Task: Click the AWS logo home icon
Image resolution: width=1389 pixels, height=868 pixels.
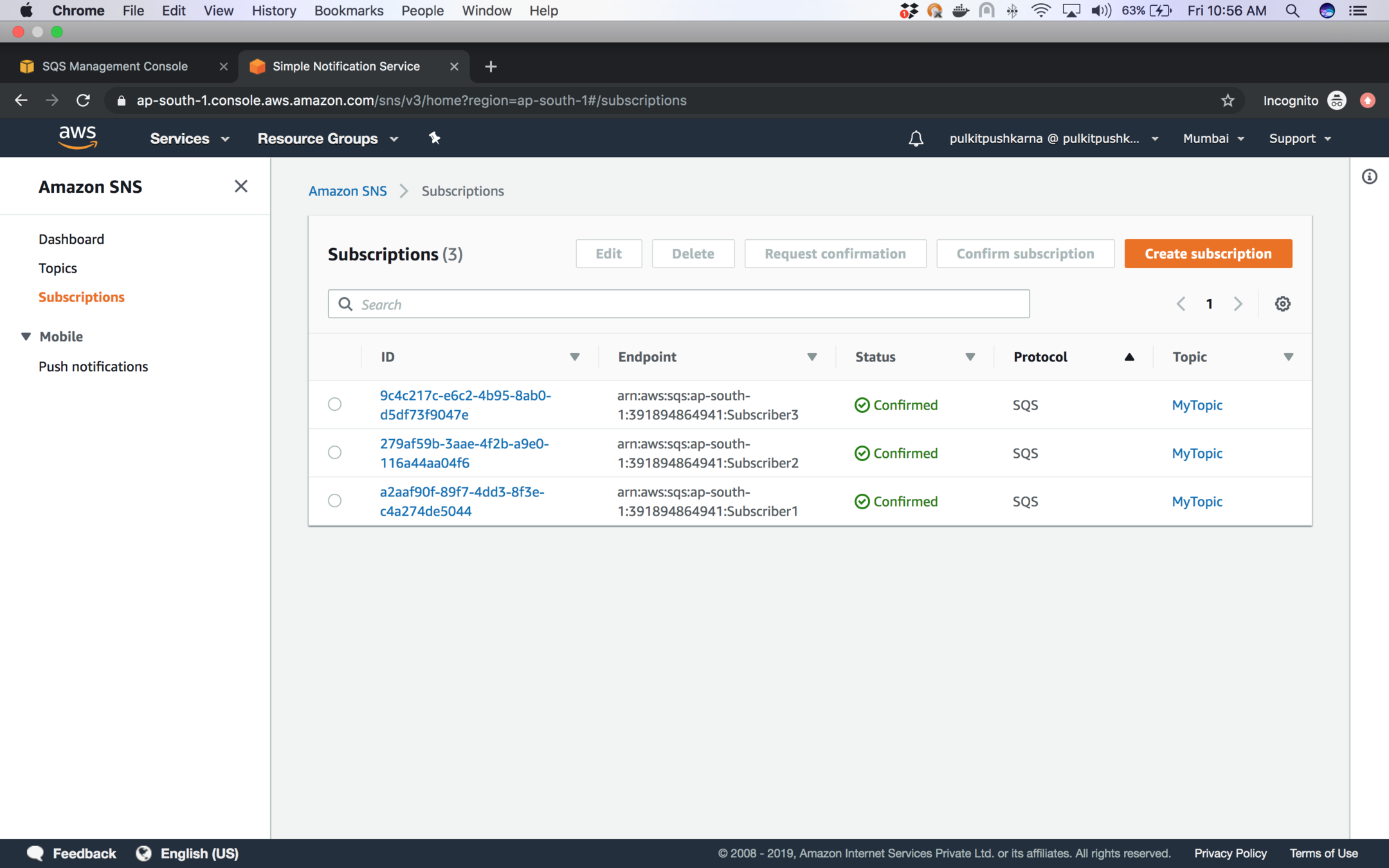Action: click(78, 137)
